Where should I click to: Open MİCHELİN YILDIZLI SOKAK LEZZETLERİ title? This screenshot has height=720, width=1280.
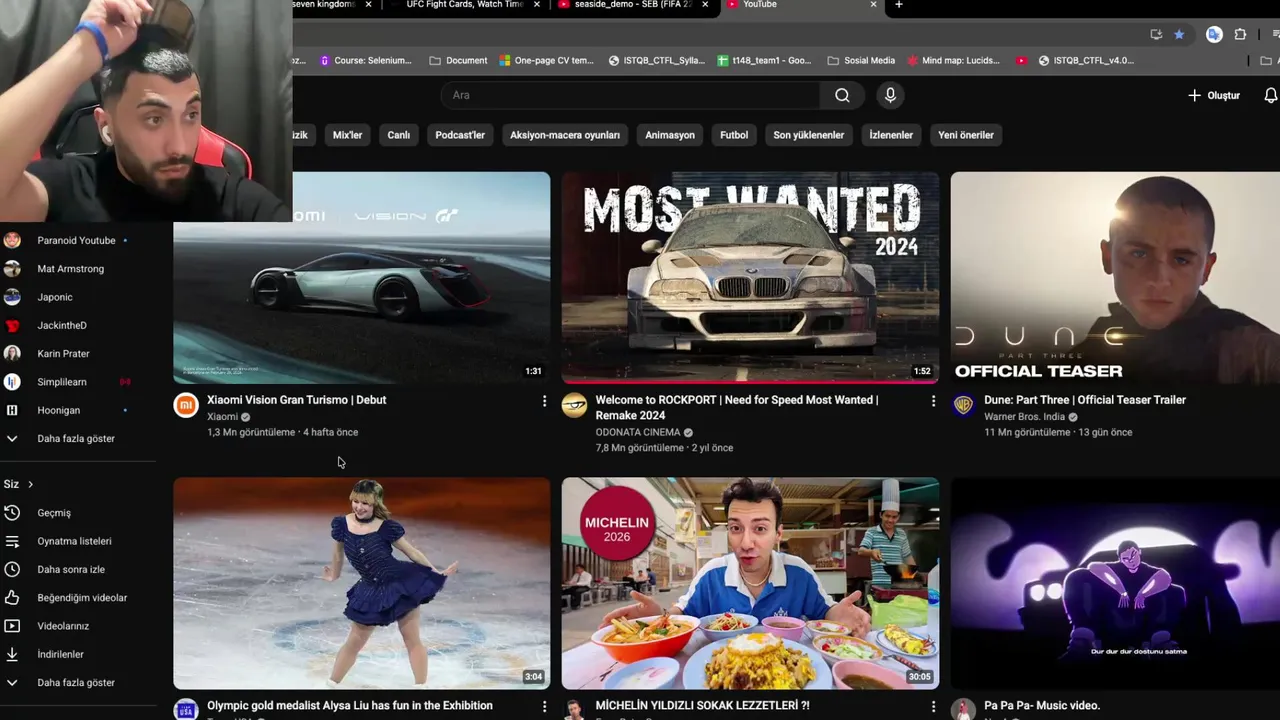(x=703, y=706)
